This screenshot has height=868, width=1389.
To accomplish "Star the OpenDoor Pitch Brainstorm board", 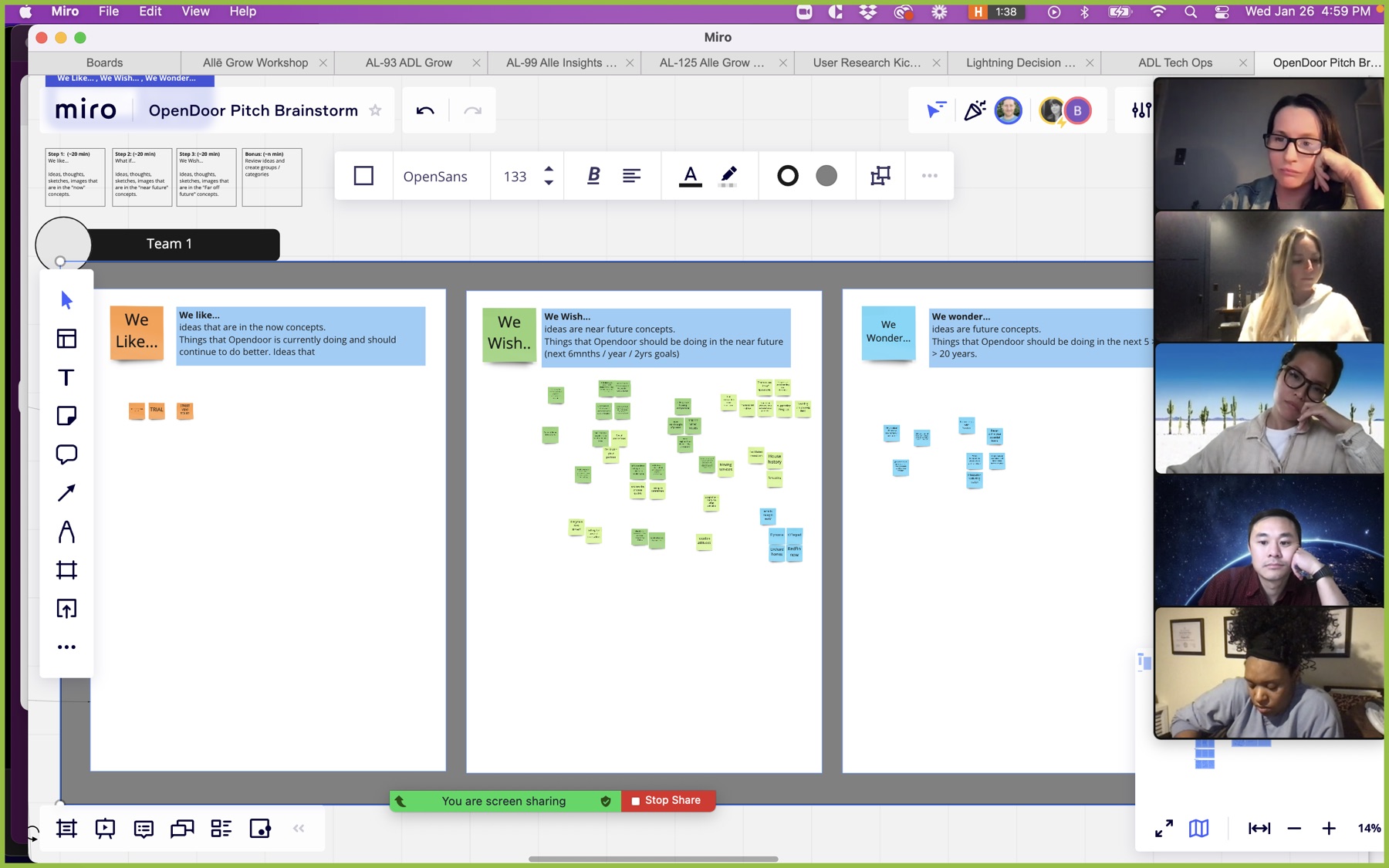I will point(376,110).
